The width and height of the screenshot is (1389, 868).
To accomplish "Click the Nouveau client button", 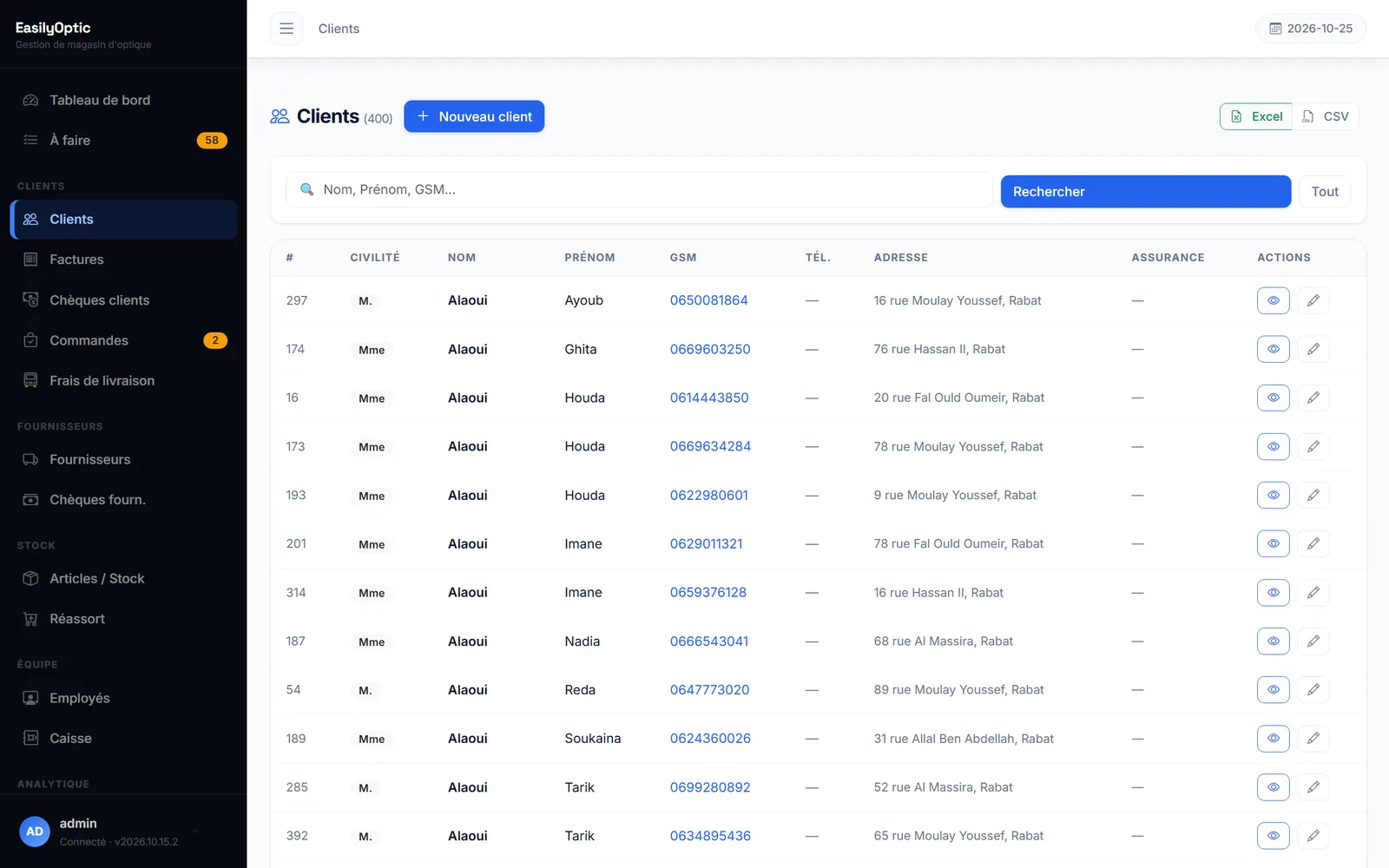I will point(474,116).
